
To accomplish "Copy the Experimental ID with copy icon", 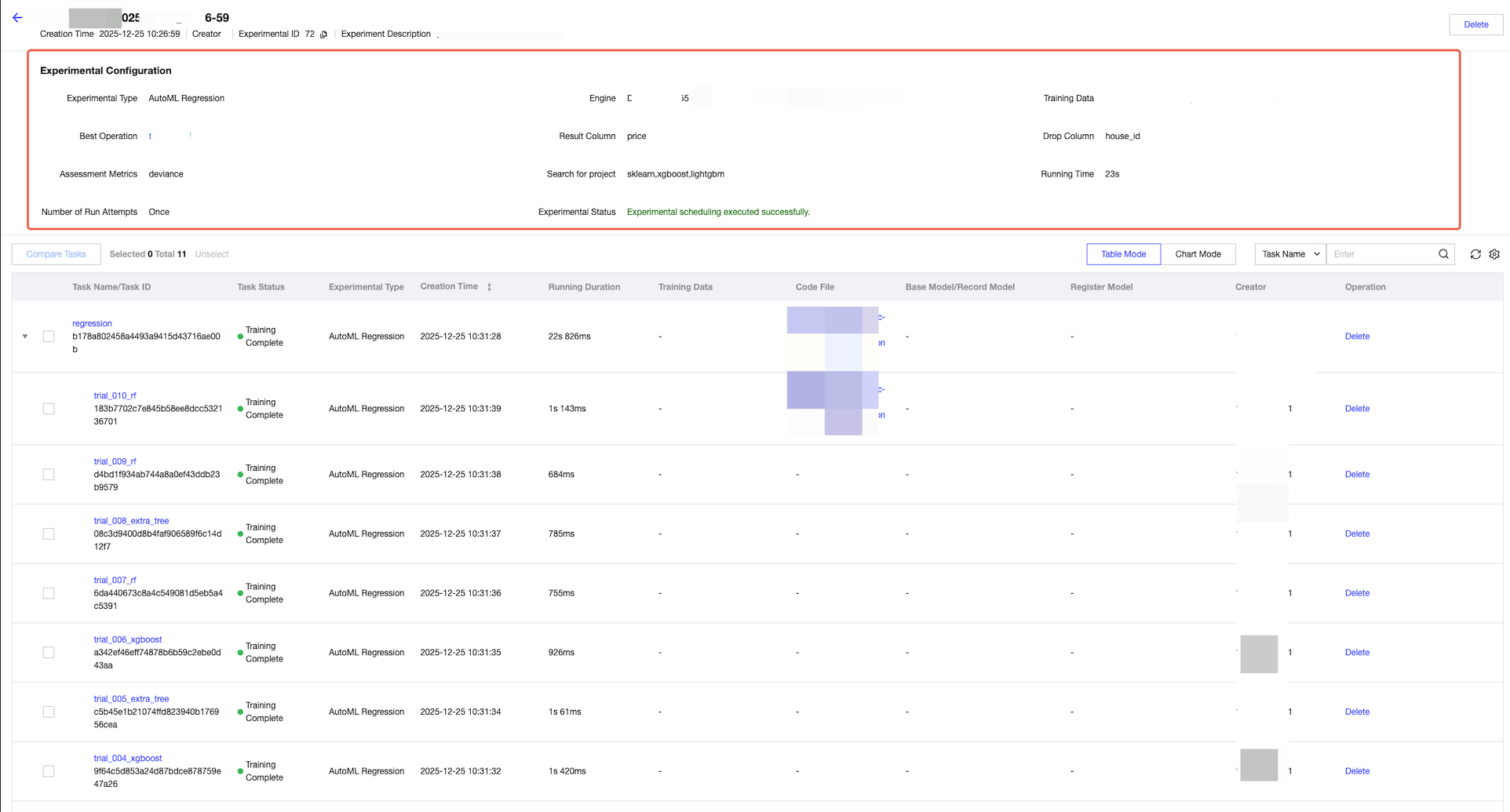I will [x=323, y=35].
